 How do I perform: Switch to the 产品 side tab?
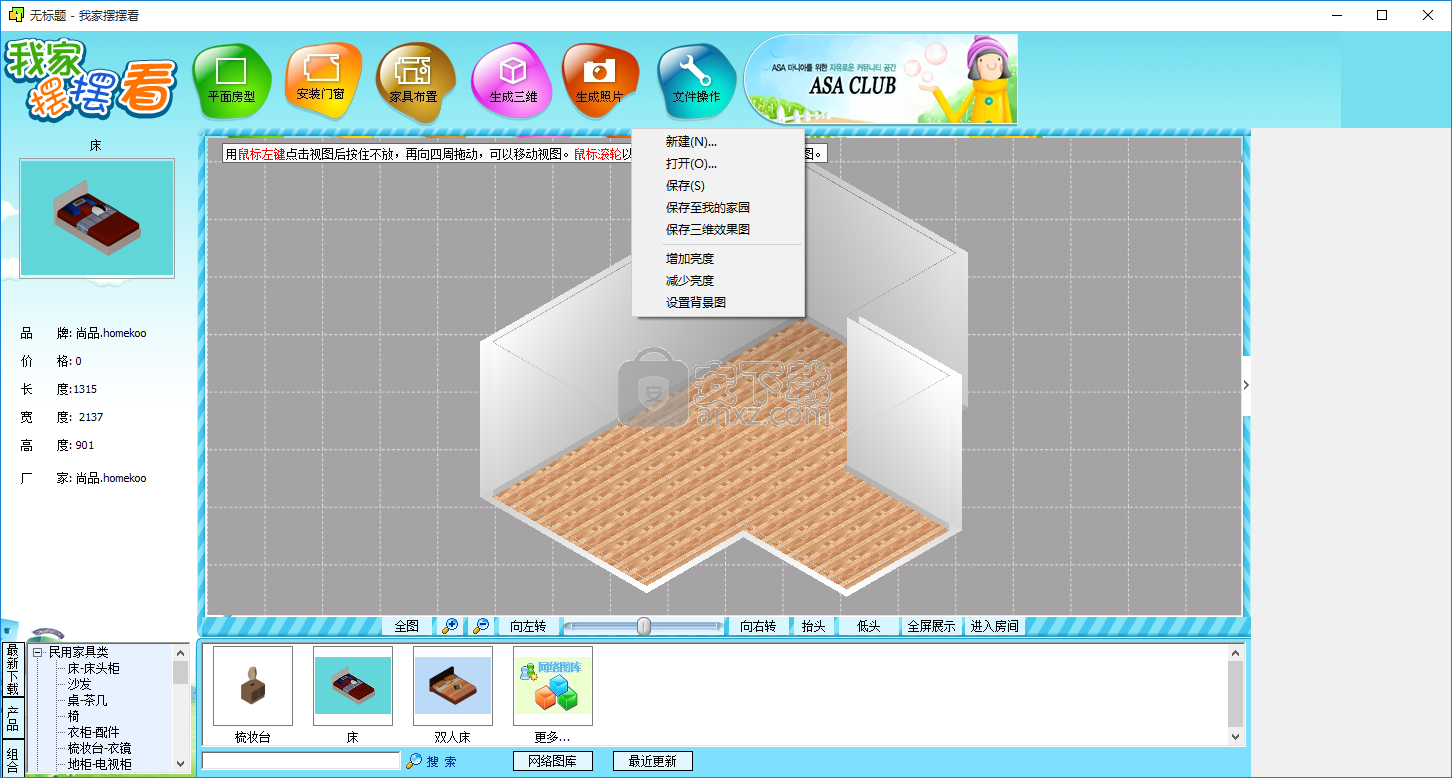tap(12, 718)
